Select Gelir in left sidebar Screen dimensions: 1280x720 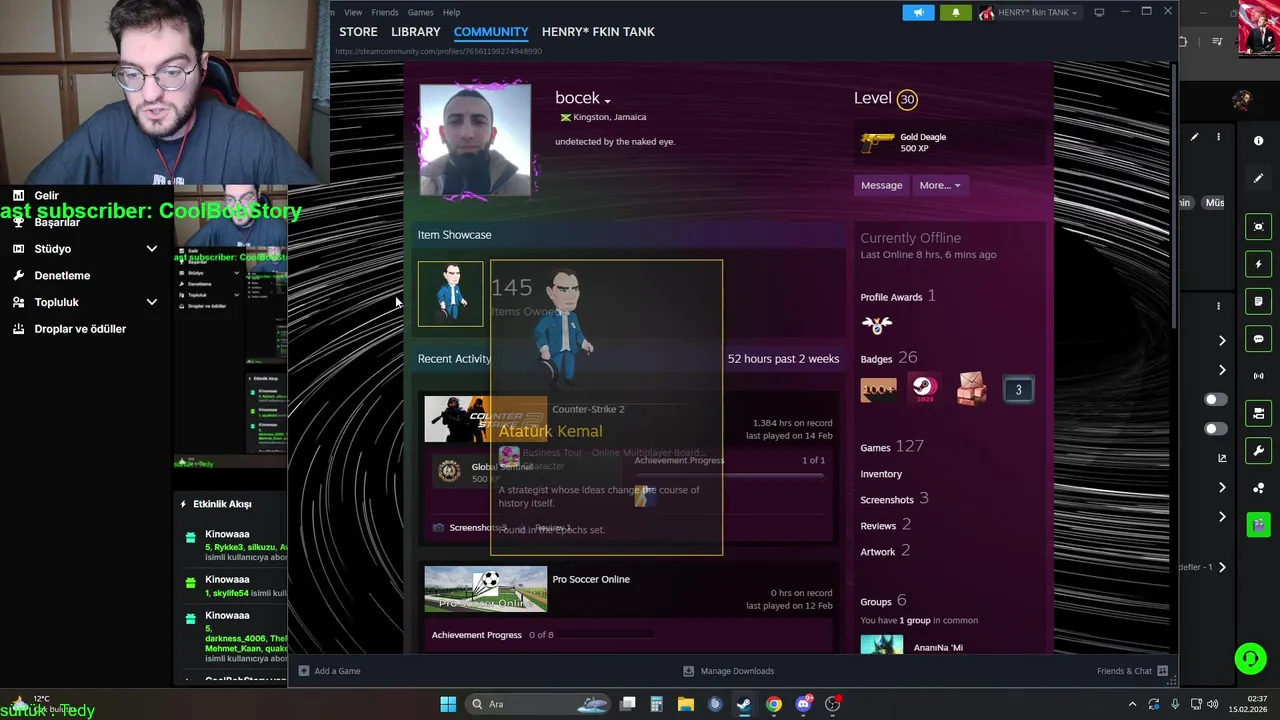click(46, 196)
